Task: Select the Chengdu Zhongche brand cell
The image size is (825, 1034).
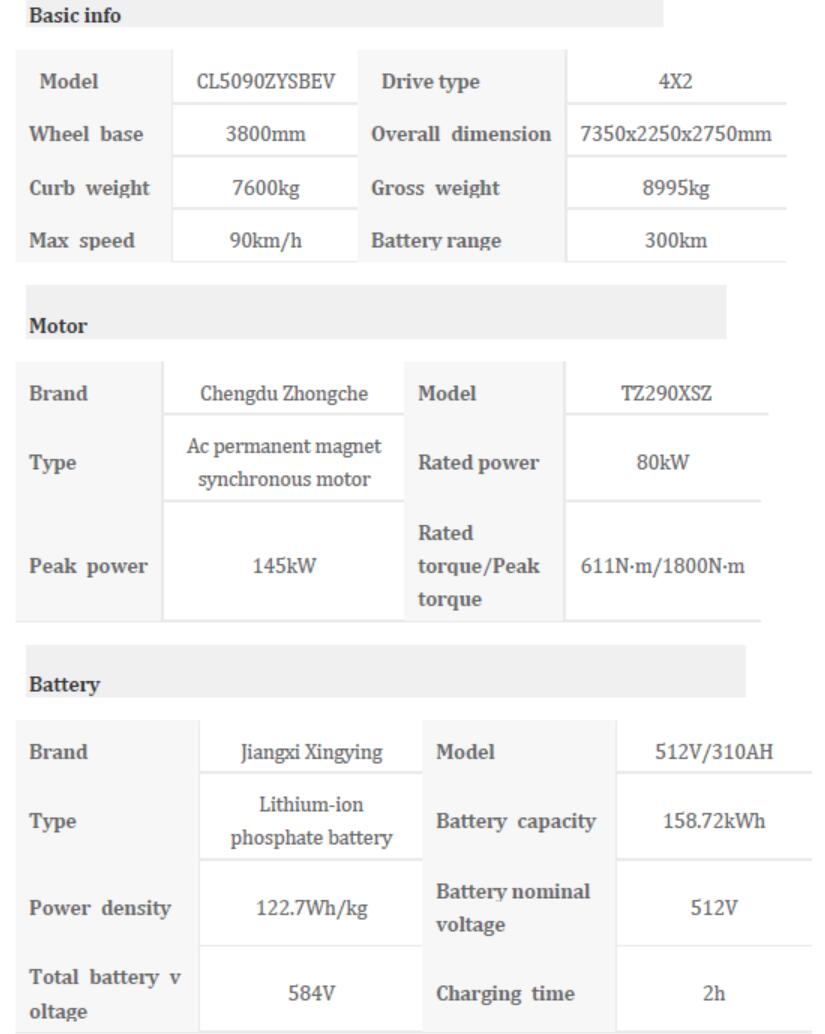Action: [284, 394]
